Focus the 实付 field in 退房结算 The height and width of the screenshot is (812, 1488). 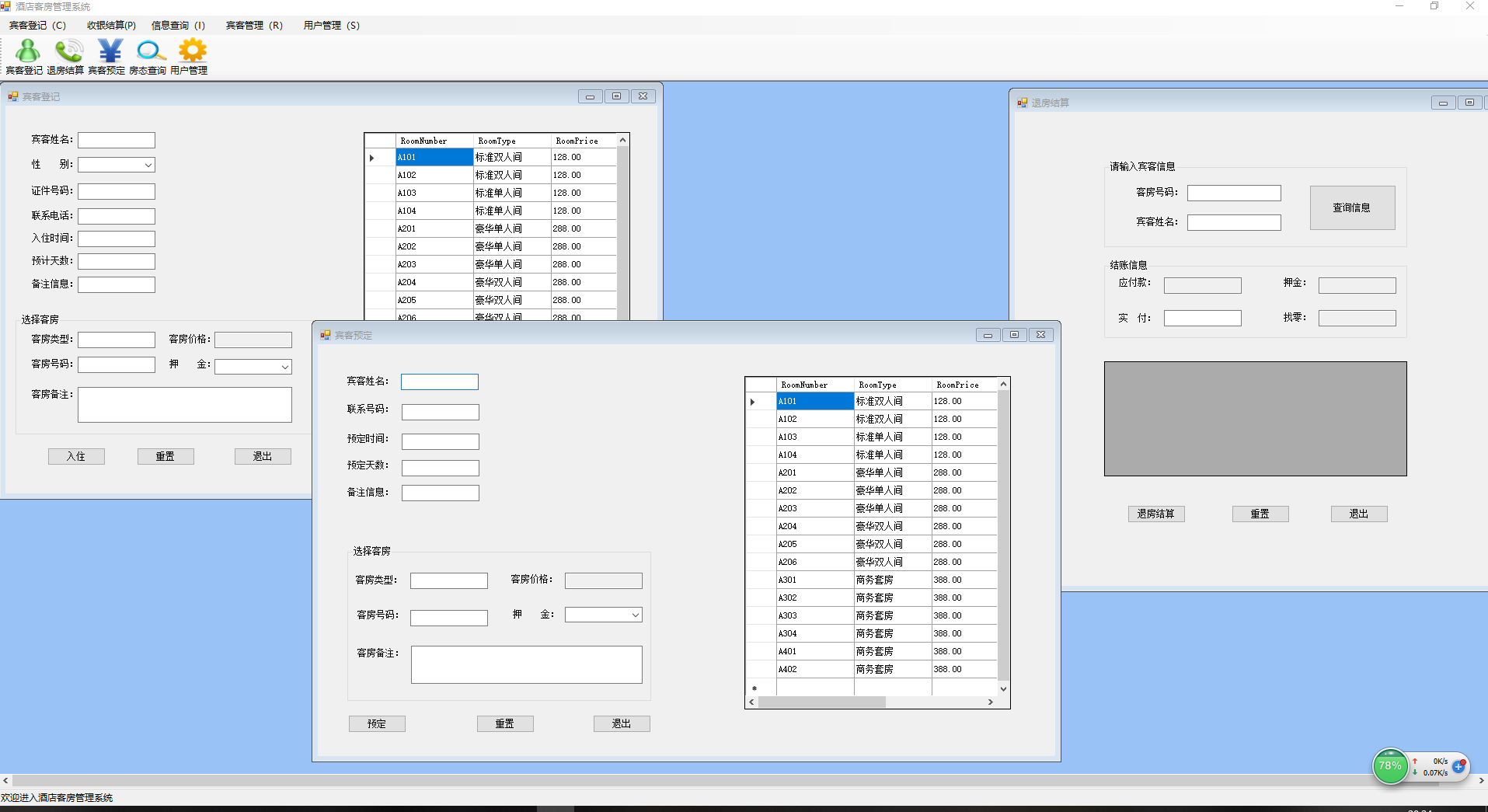pyautogui.click(x=1203, y=318)
